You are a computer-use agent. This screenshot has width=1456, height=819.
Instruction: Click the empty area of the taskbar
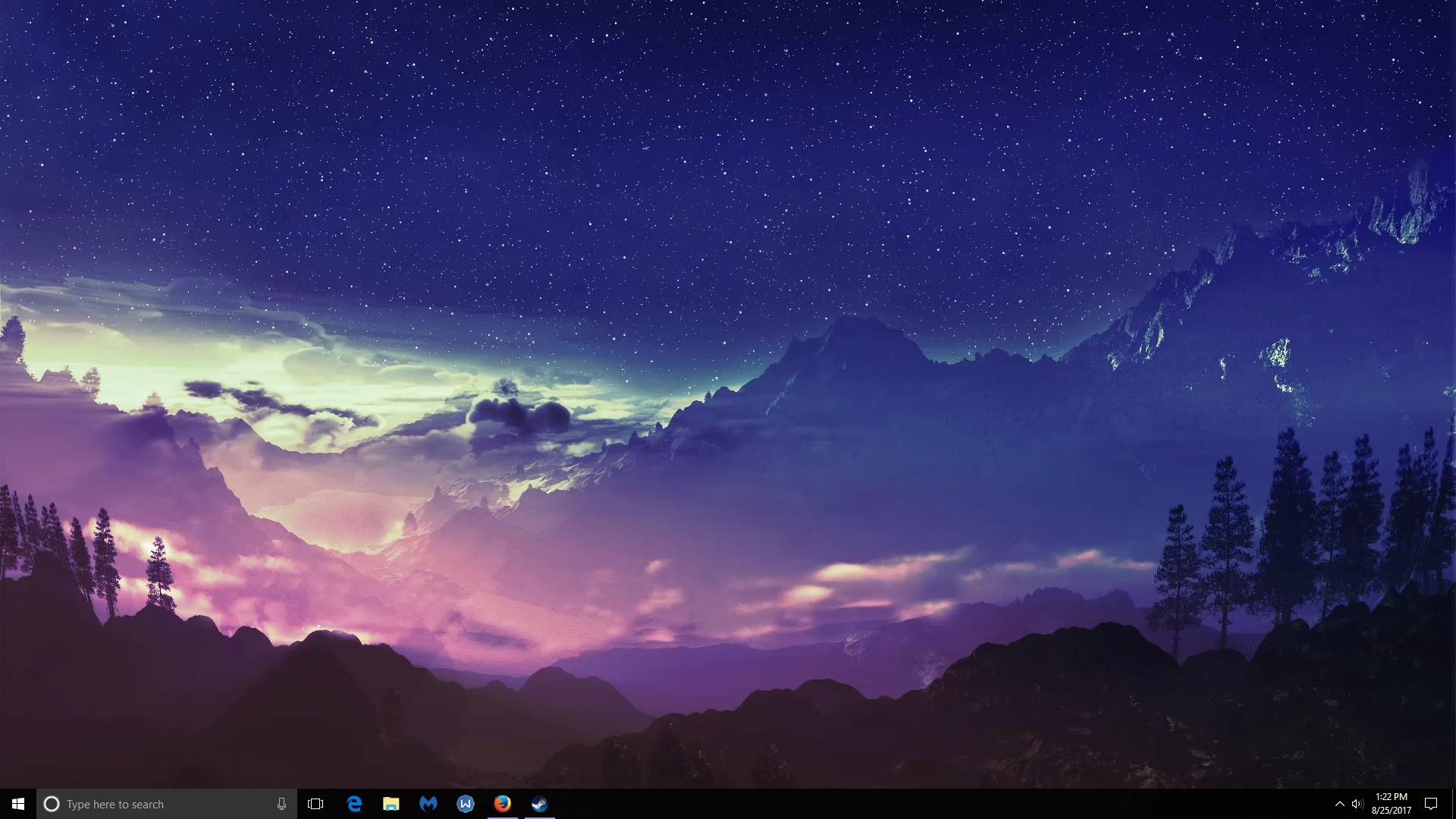click(x=910, y=804)
